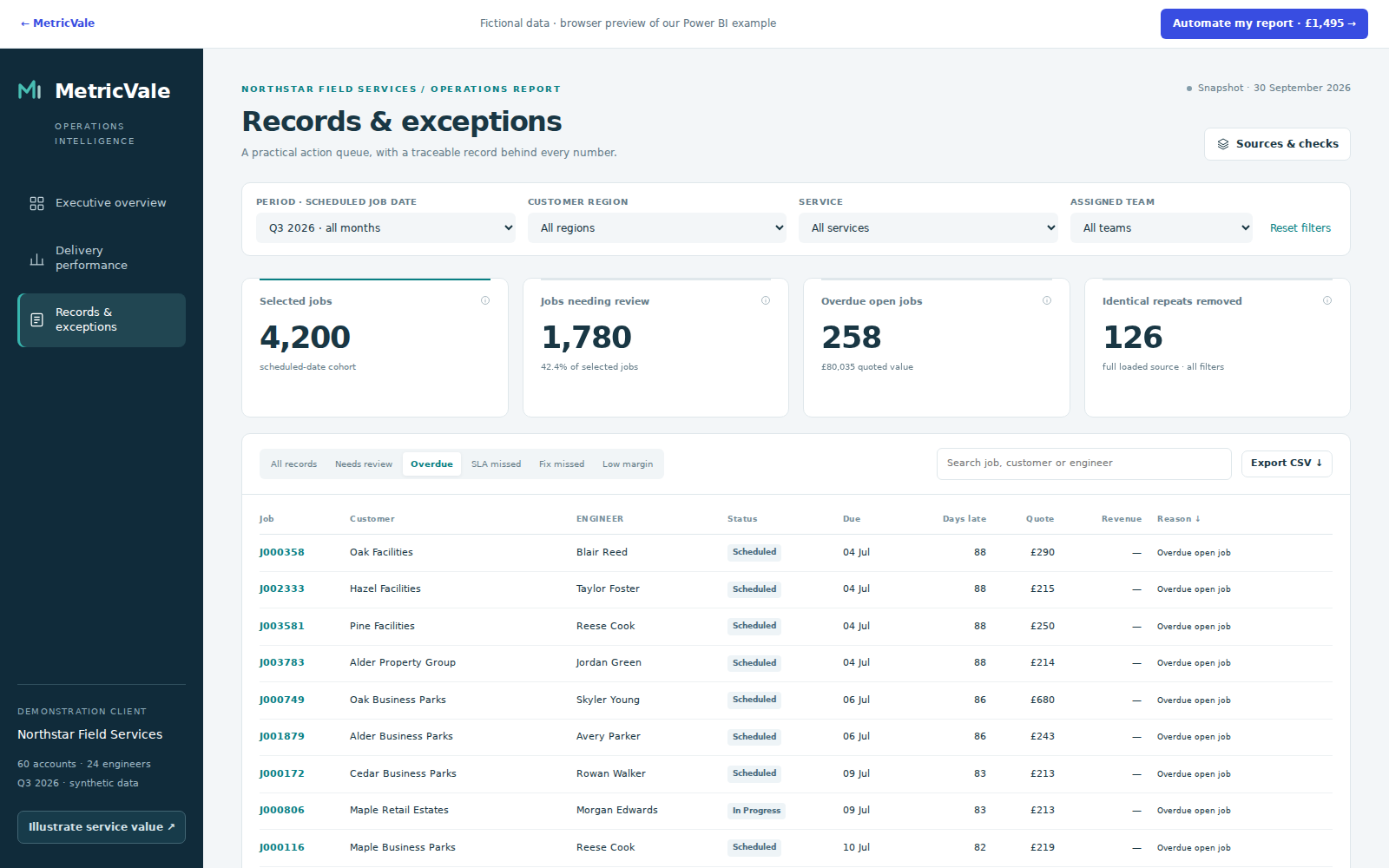Show info for Jobs needing review card

point(766,300)
